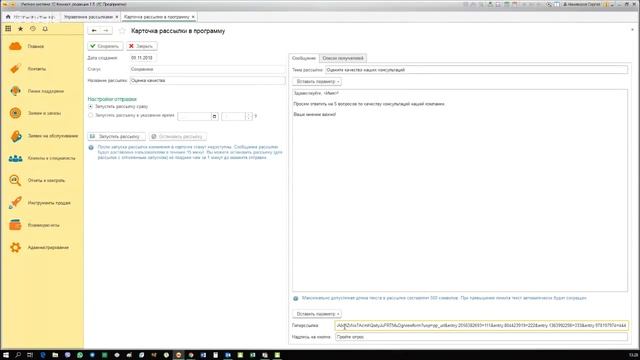Viewport: 640px width, 360px height.
Task: Open the notifications bell icon
Action: click(x=45, y=29)
